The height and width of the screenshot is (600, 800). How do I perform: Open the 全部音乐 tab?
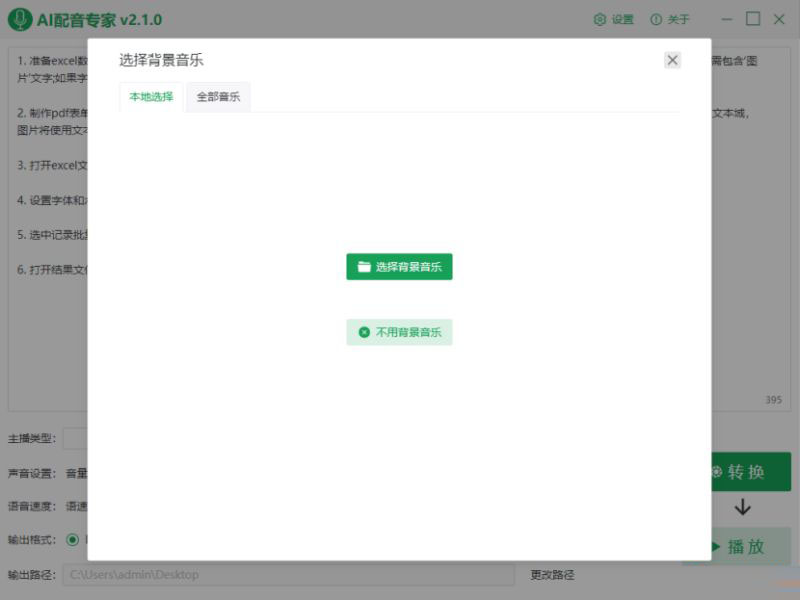(x=218, y=97)
